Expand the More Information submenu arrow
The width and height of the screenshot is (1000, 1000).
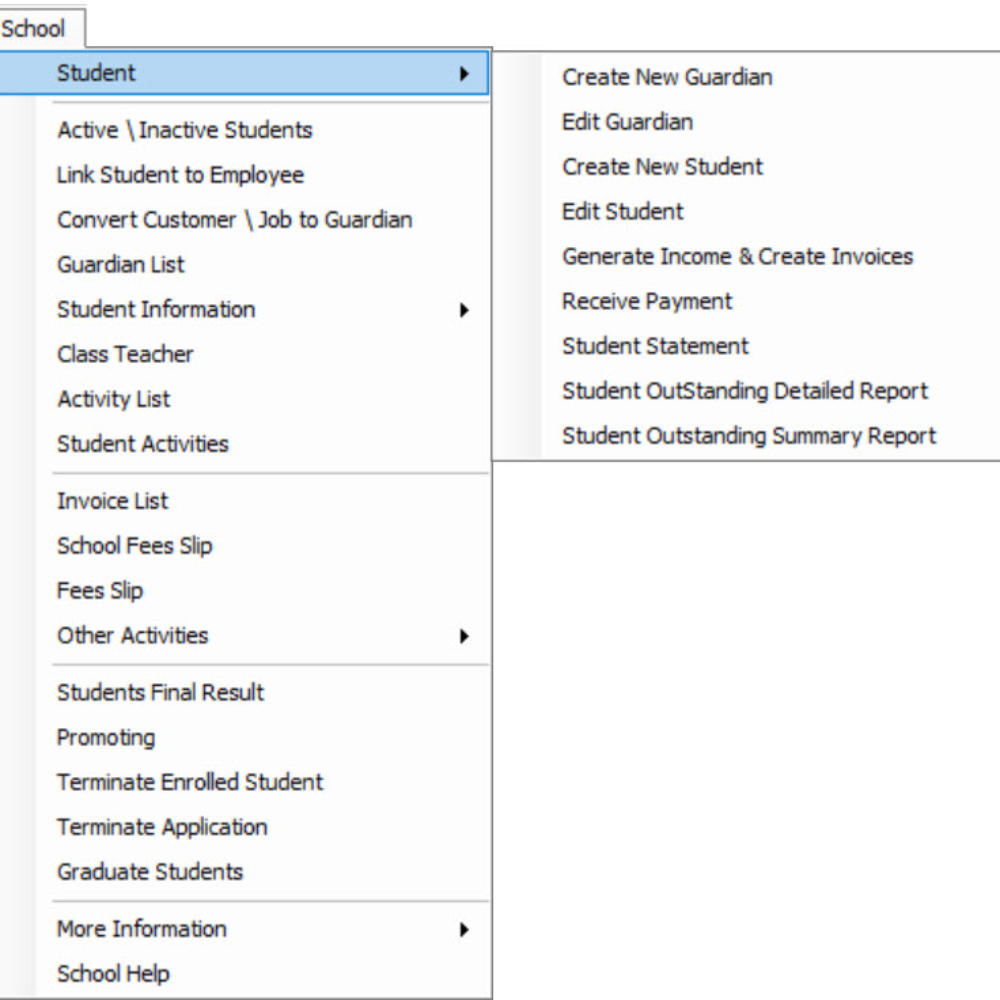click(464, 929)
